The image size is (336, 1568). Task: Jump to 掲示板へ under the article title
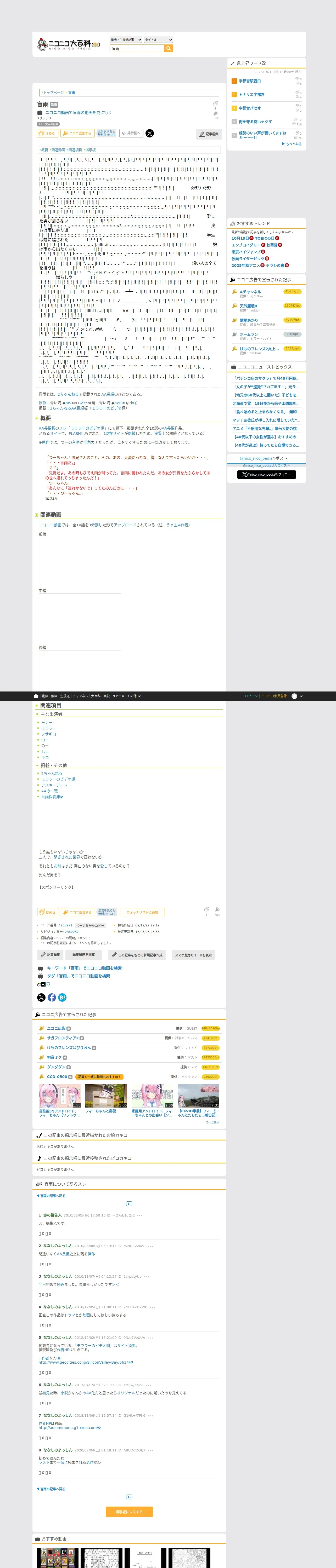pyautogui.click(x=131, y=133)
